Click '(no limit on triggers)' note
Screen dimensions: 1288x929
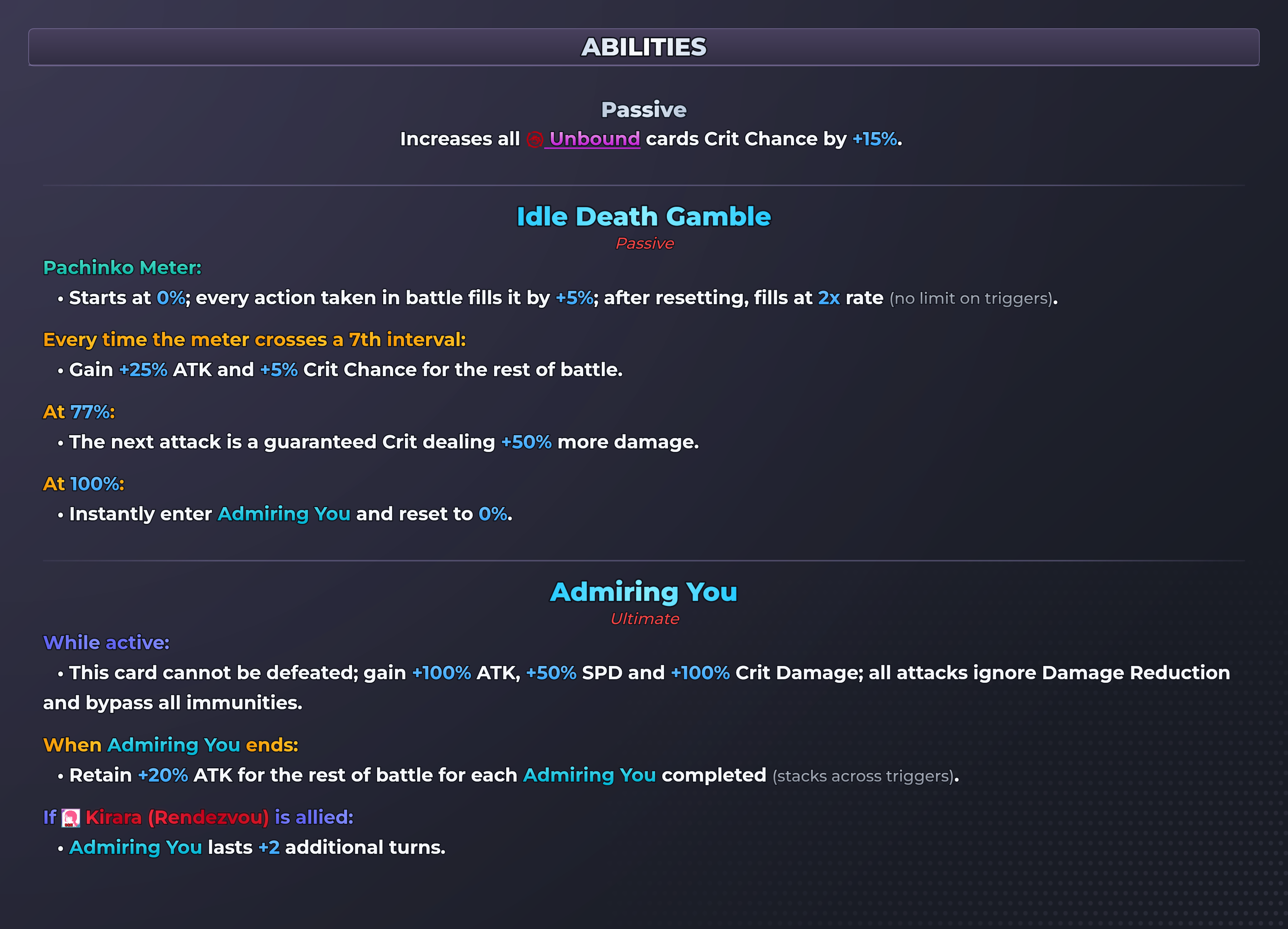[x=971, y=299]
